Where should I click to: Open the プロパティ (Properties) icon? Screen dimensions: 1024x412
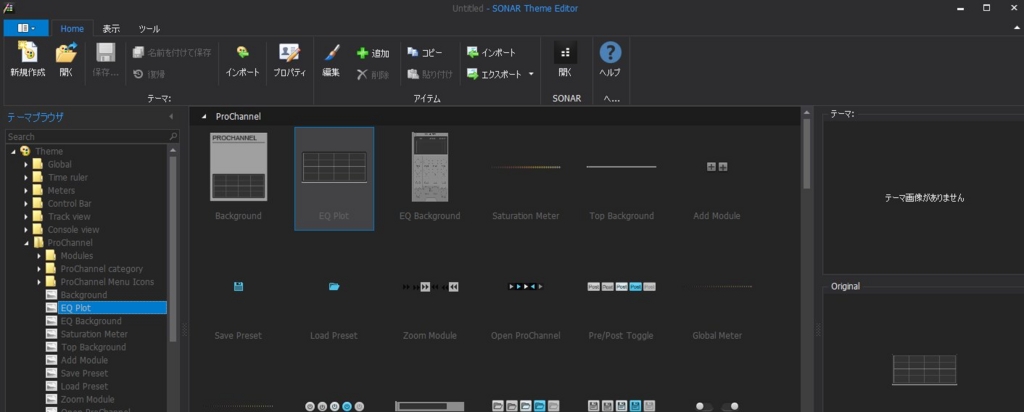point(290,54)
